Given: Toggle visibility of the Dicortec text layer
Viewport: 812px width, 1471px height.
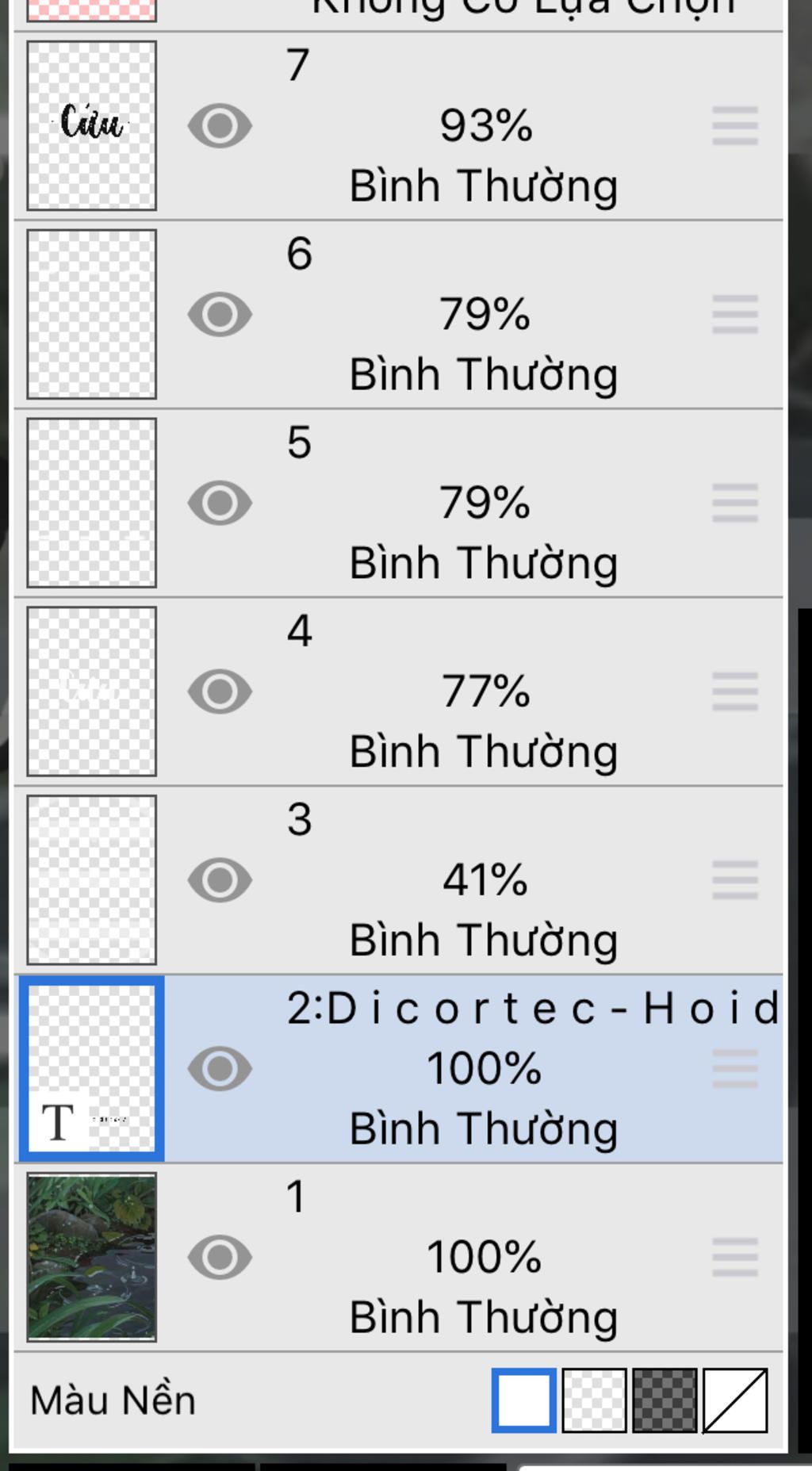Looking at the screenshot, I should pyautogui.click(x=220, y=1069).
